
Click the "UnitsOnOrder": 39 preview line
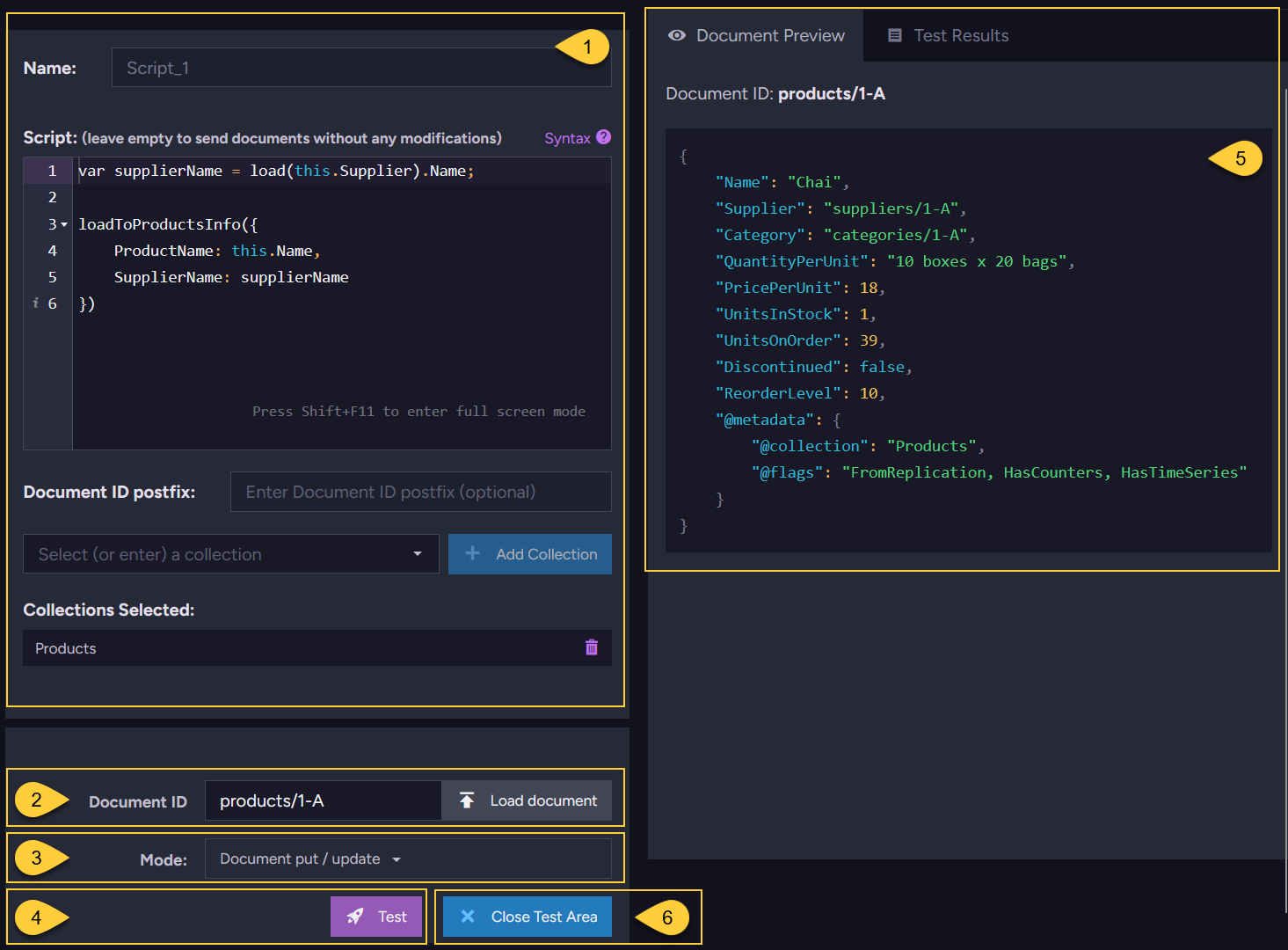[800, 340]
